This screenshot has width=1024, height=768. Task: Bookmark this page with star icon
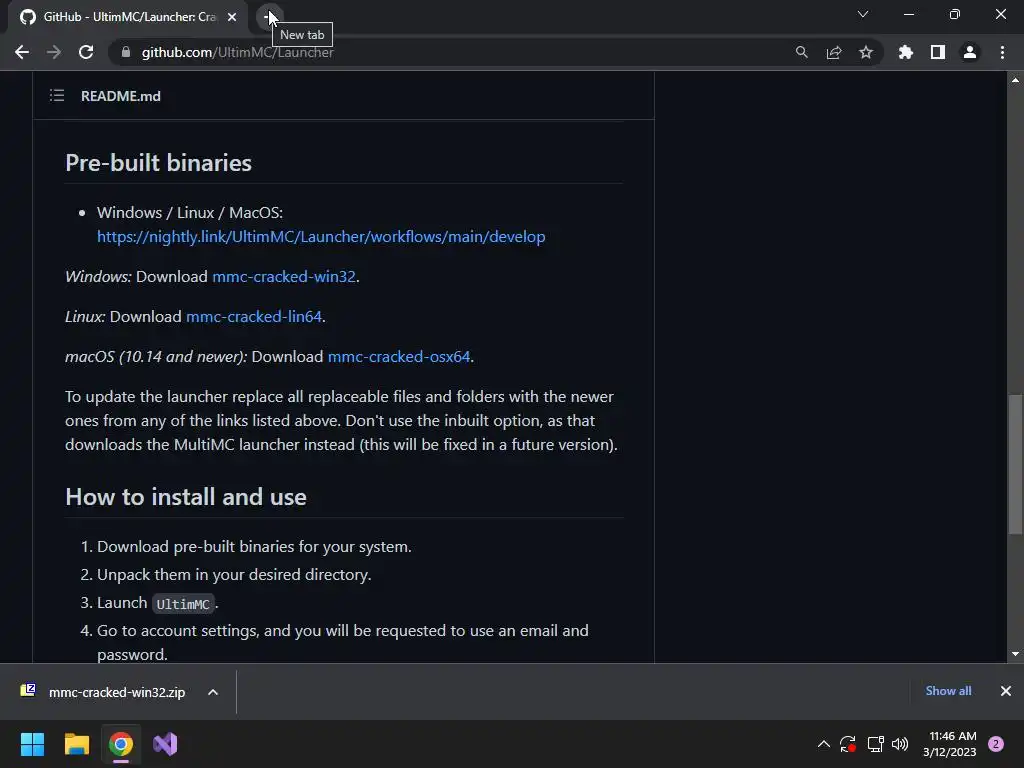(x=865, y=52)
